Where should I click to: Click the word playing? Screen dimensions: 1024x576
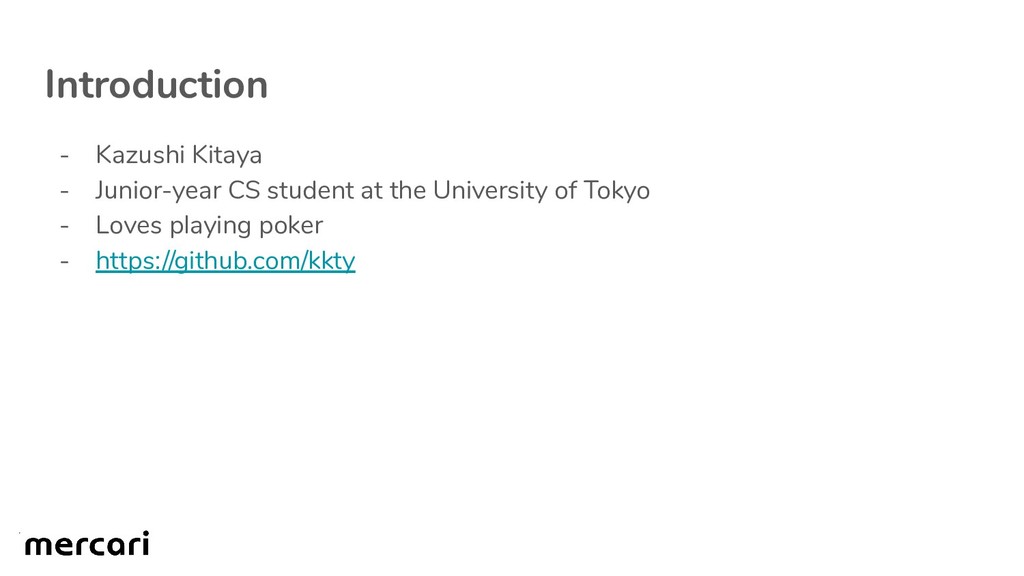click(211, 227)
